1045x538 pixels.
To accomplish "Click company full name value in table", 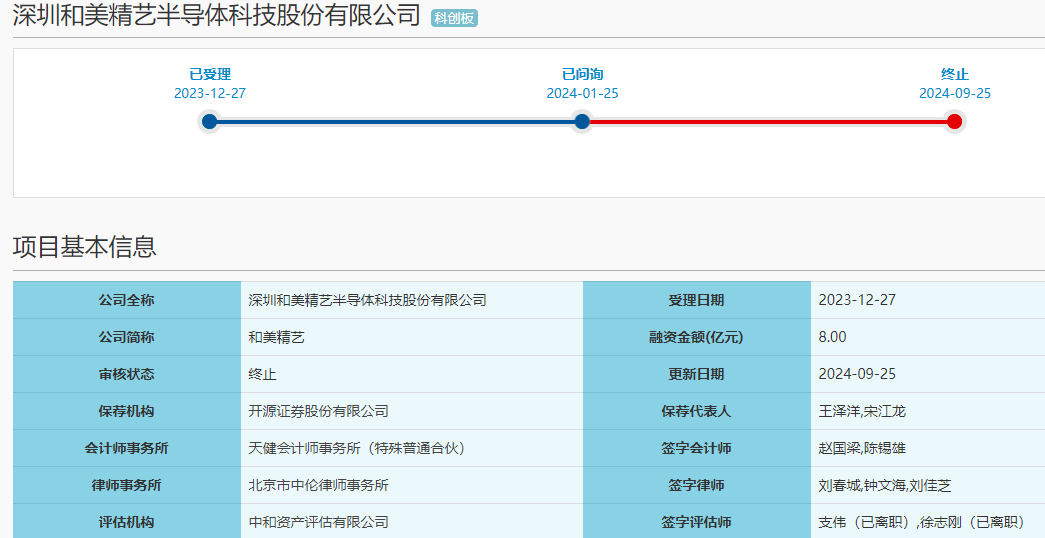I will [412, 300].
